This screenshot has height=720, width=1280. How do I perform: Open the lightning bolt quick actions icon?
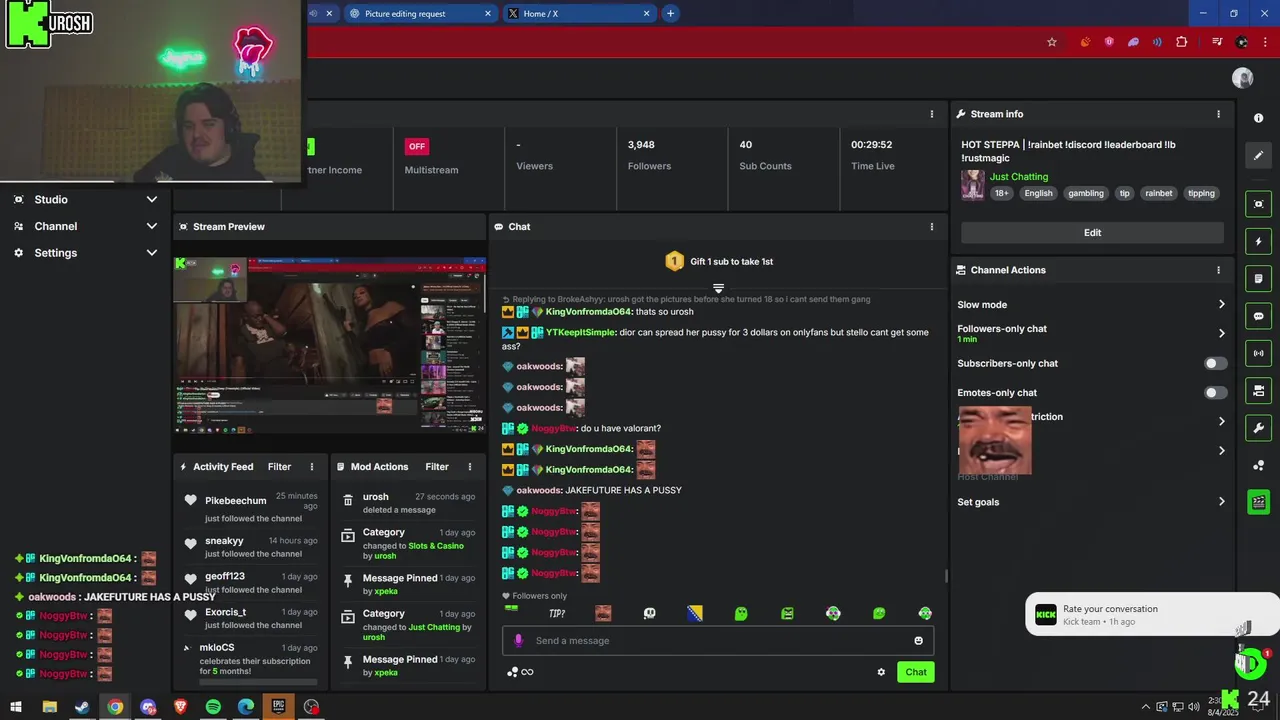[x=1258, y=241]
